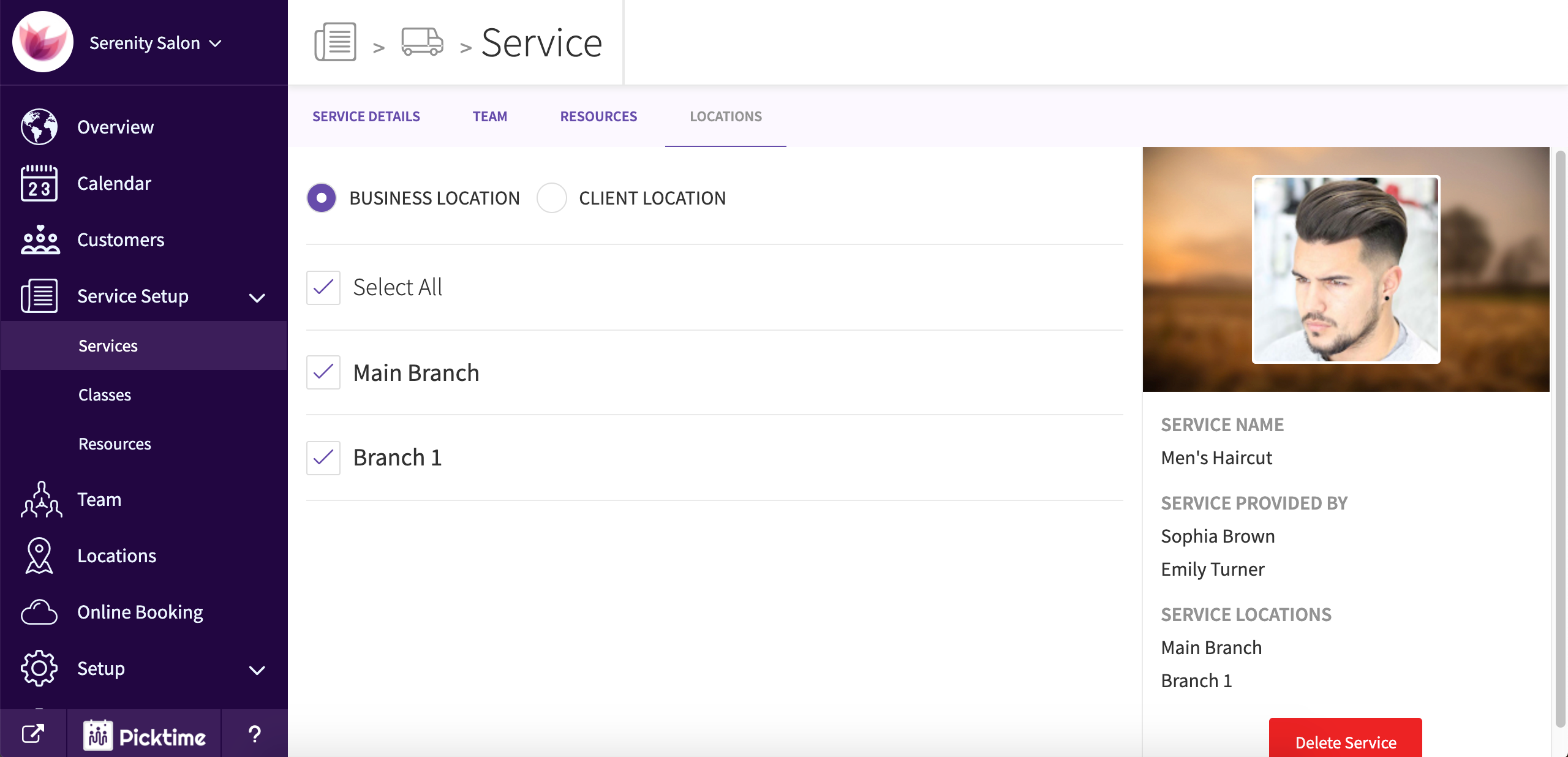Uncheck the Main Branch checkbox
The width and height of the screenshot is (1568, 757).
click(x=323, y=372)
